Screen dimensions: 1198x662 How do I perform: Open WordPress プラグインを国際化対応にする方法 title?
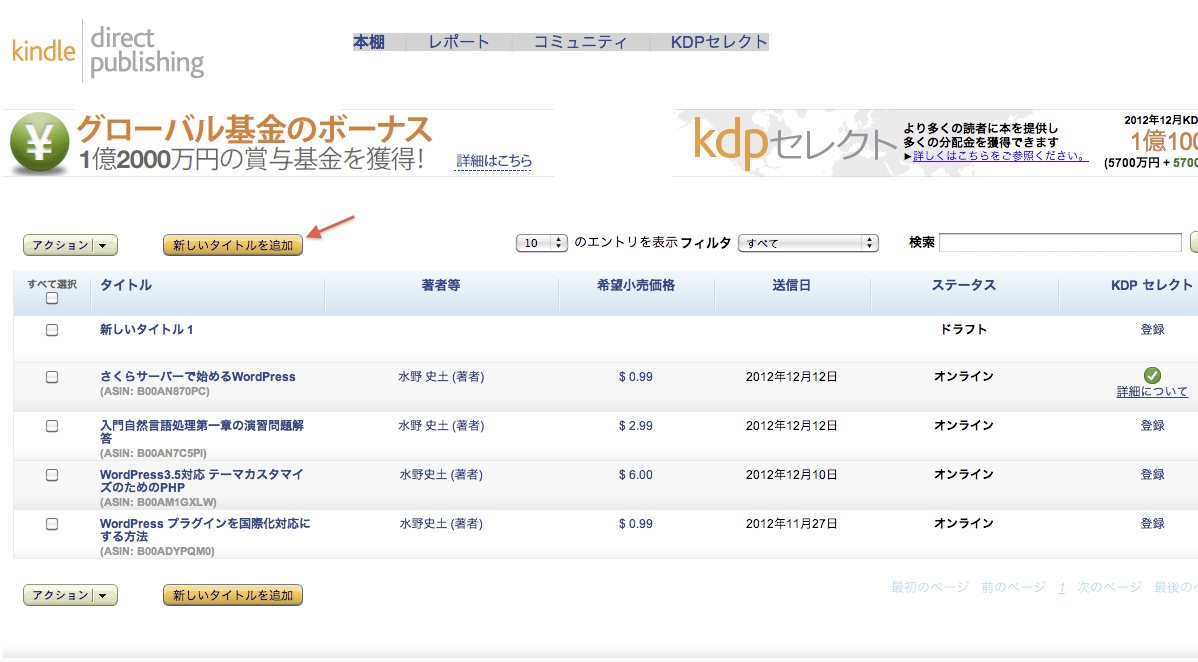coord(205,530)
